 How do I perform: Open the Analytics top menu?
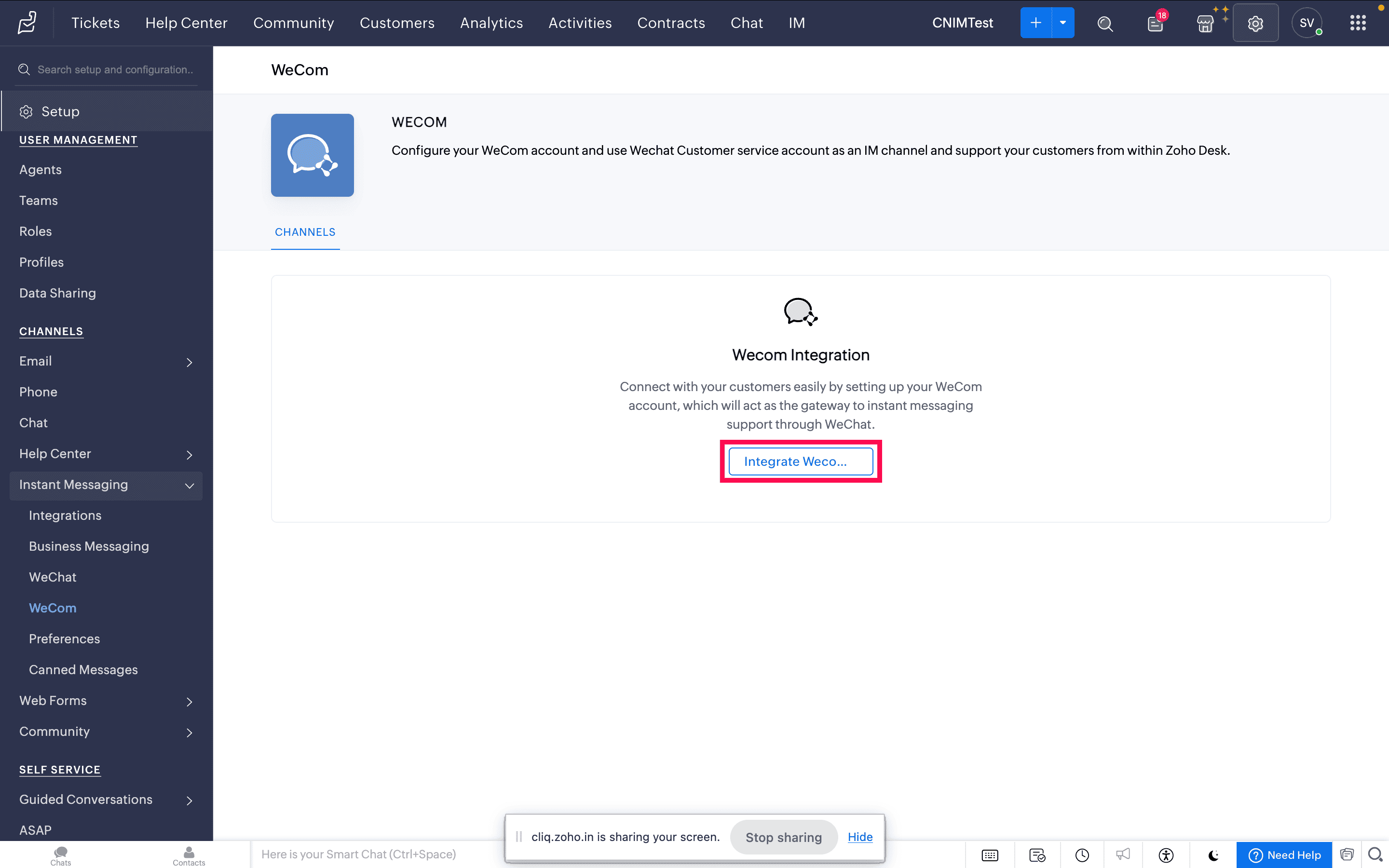point(491,23)
